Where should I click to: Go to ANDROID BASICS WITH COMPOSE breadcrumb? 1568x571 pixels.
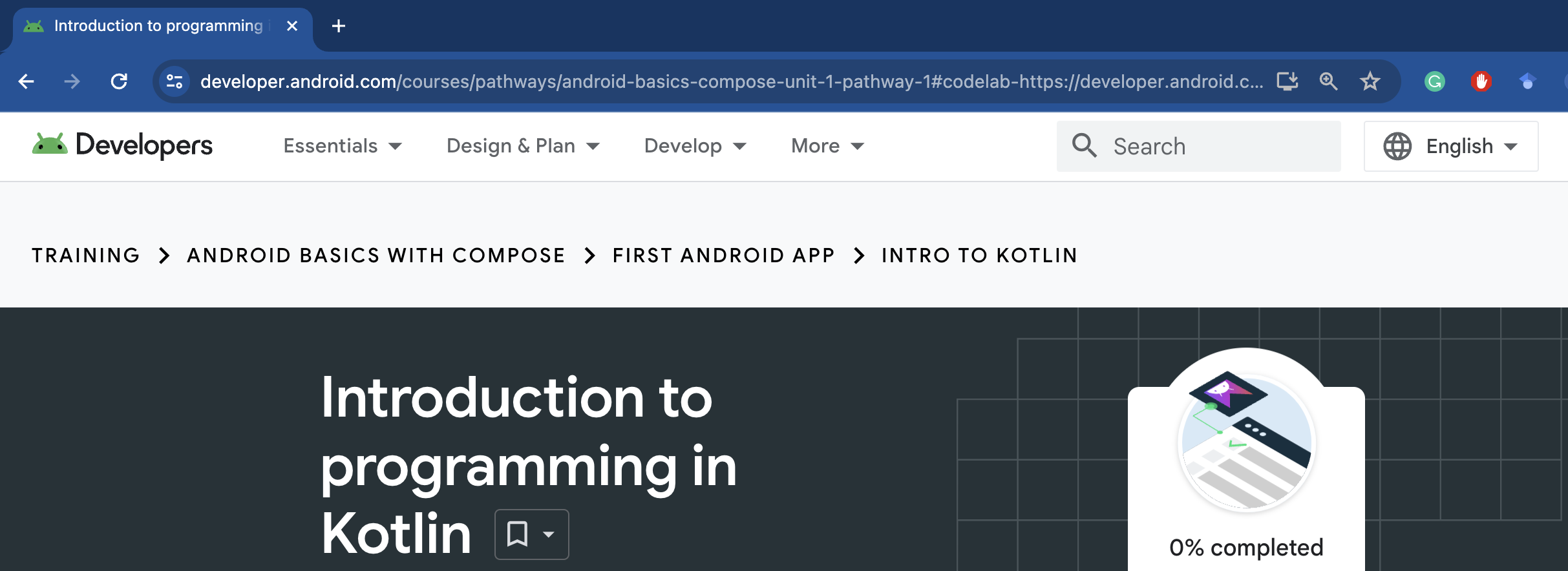[x=376, y=255]
